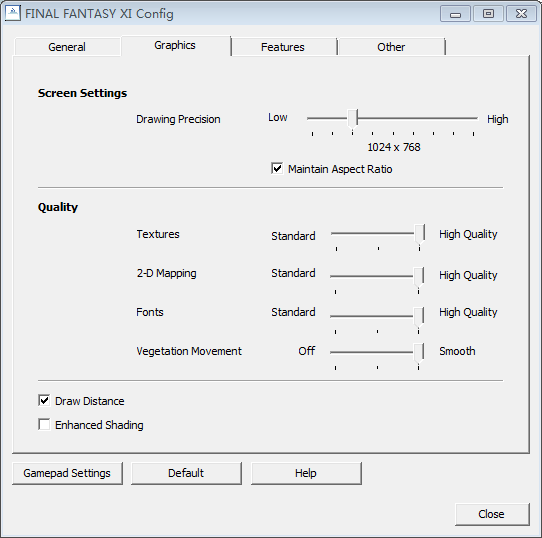This screenshot has height=538, width=542.
Task: Click the Vegetation Movement slider thumb
Action: (419, 353)
